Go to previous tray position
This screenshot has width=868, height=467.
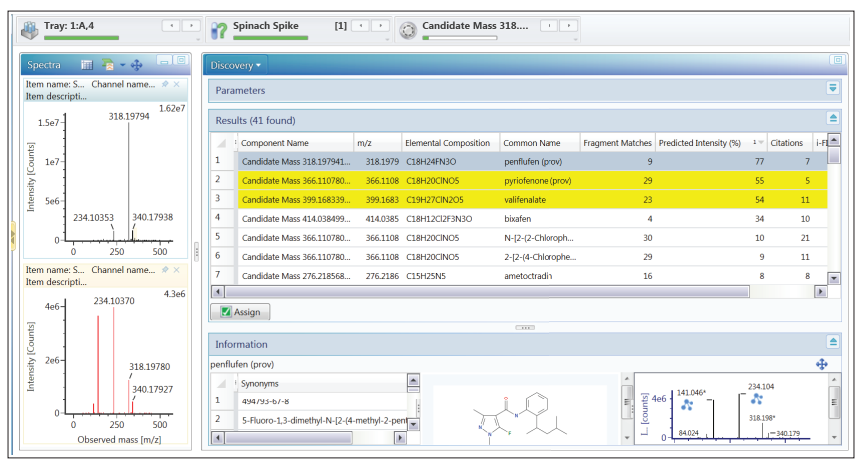pos(171,25)
